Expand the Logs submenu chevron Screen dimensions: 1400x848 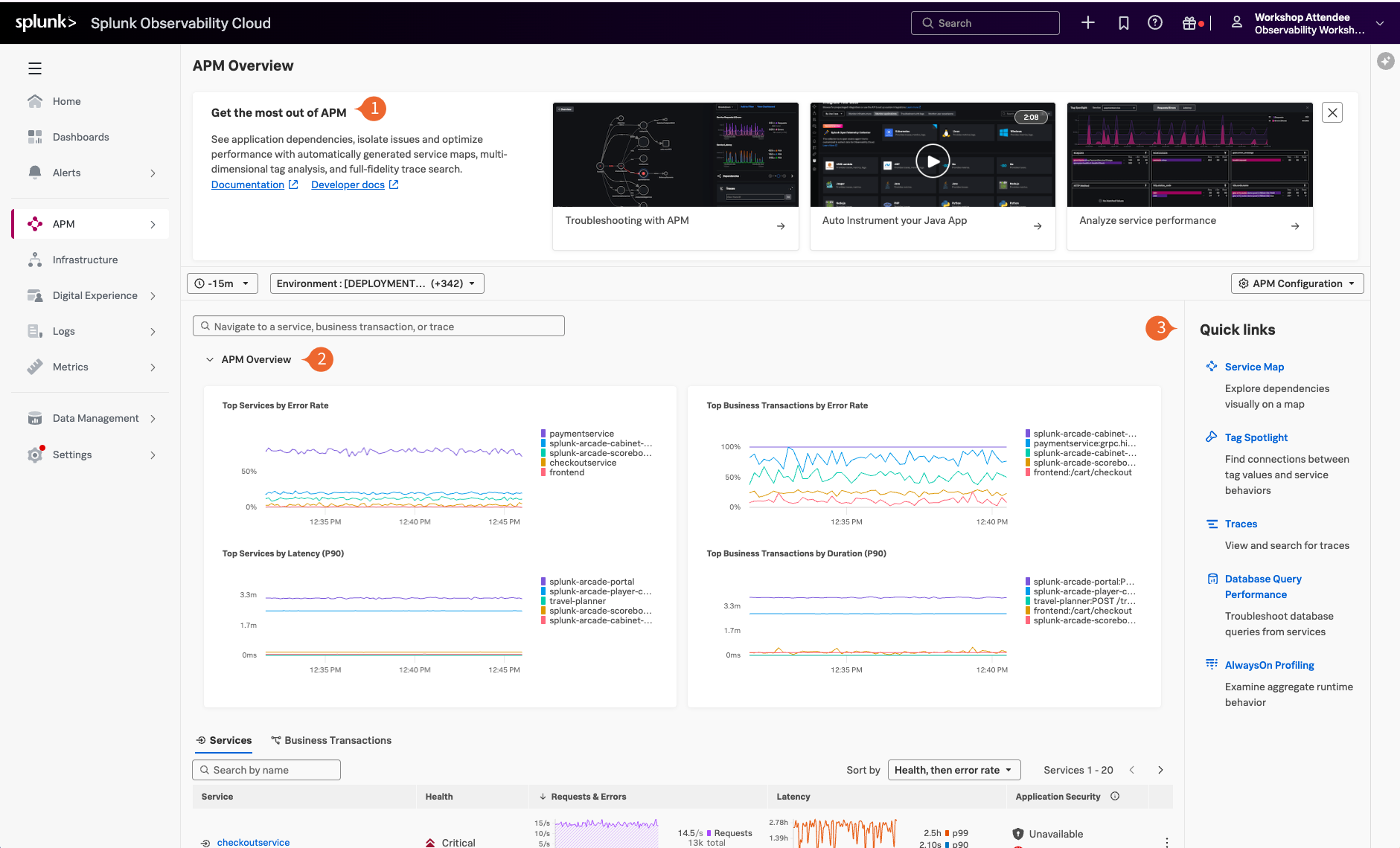click(x=153, y=332)
